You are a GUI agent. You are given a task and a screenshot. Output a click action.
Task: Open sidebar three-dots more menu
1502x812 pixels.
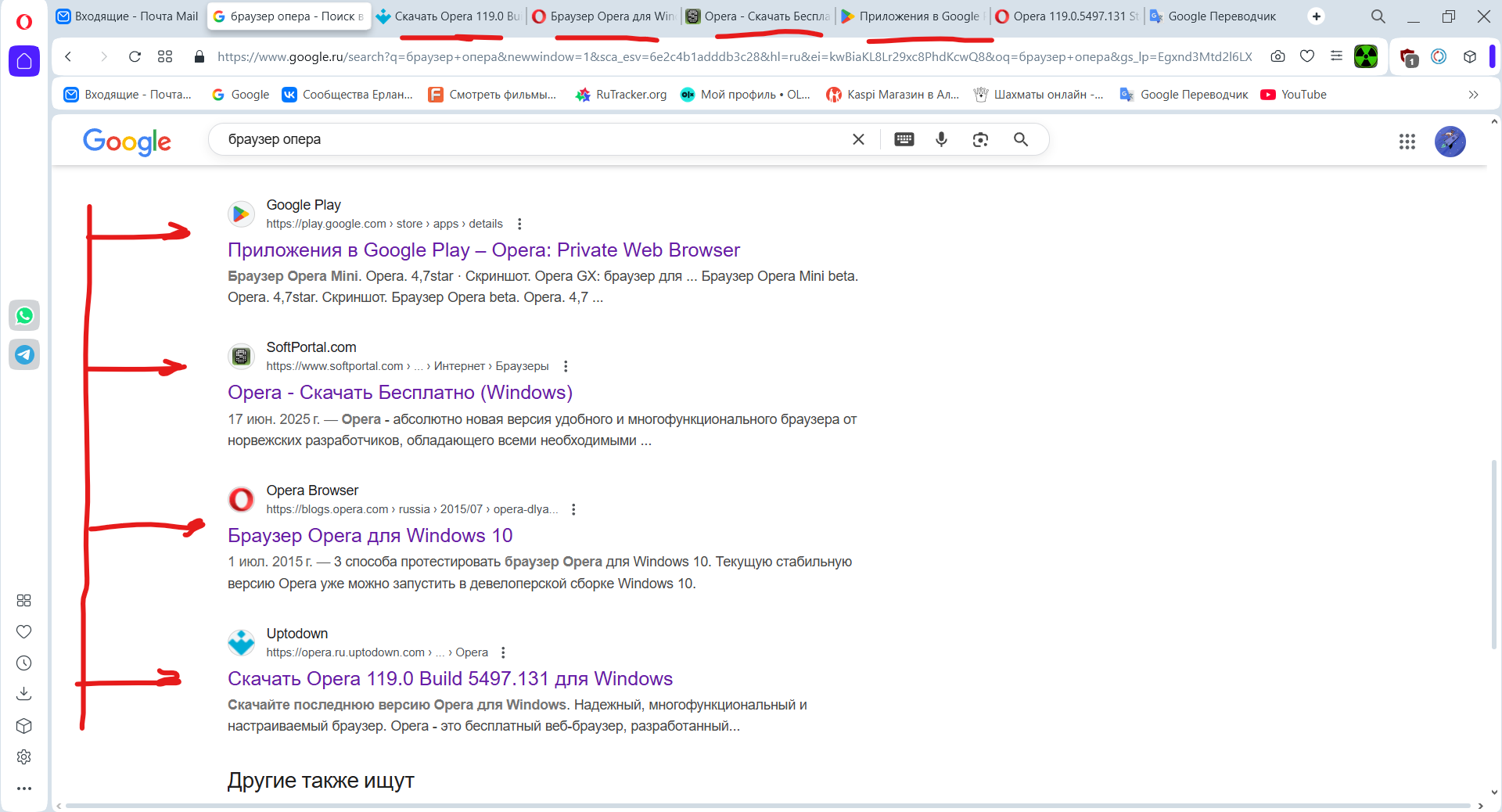tap(24, 788)
